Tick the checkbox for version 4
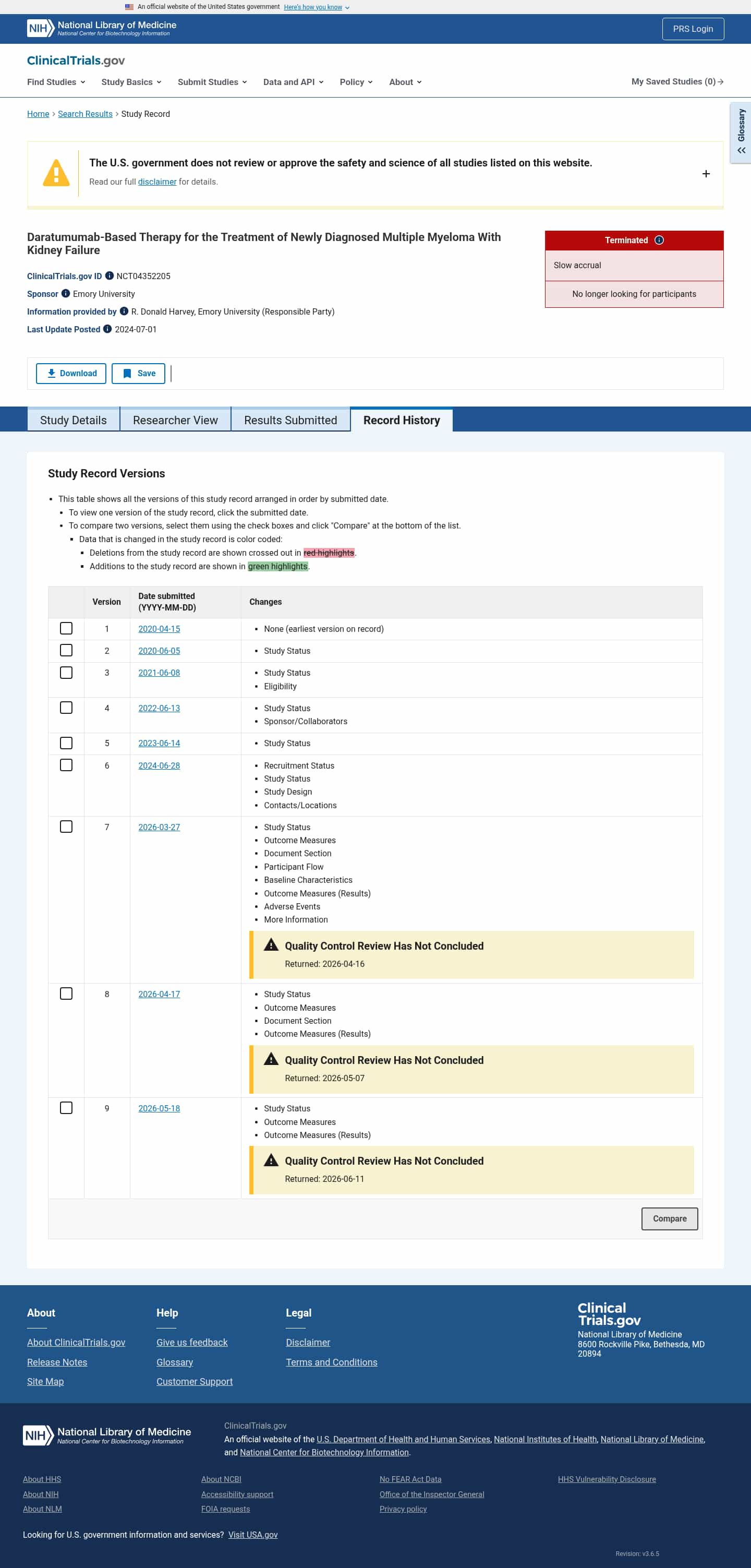Image resolution: width=751 pixels, height=1568 pixels. [66, 708]
